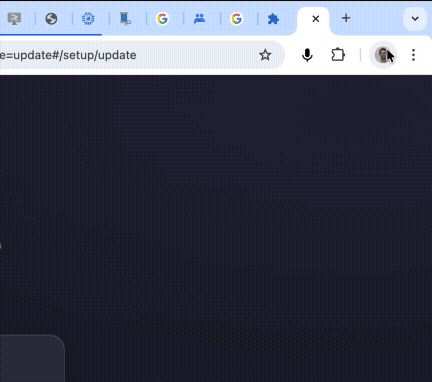The width and height of the screenshot is (432, 382).
Task: Activate voice search microphone icon
Action: [307, 55]
